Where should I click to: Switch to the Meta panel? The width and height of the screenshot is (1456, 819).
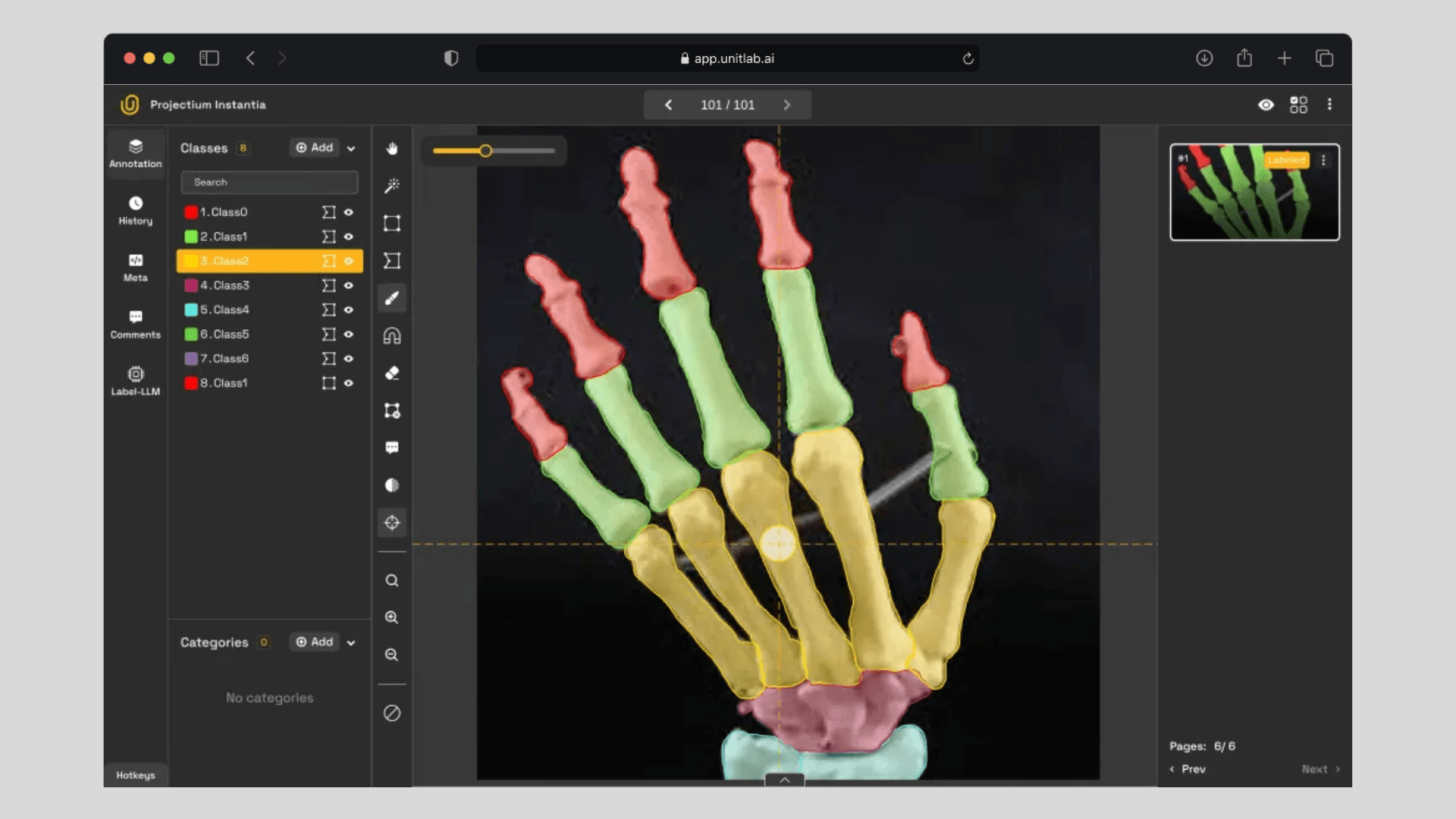135,268
